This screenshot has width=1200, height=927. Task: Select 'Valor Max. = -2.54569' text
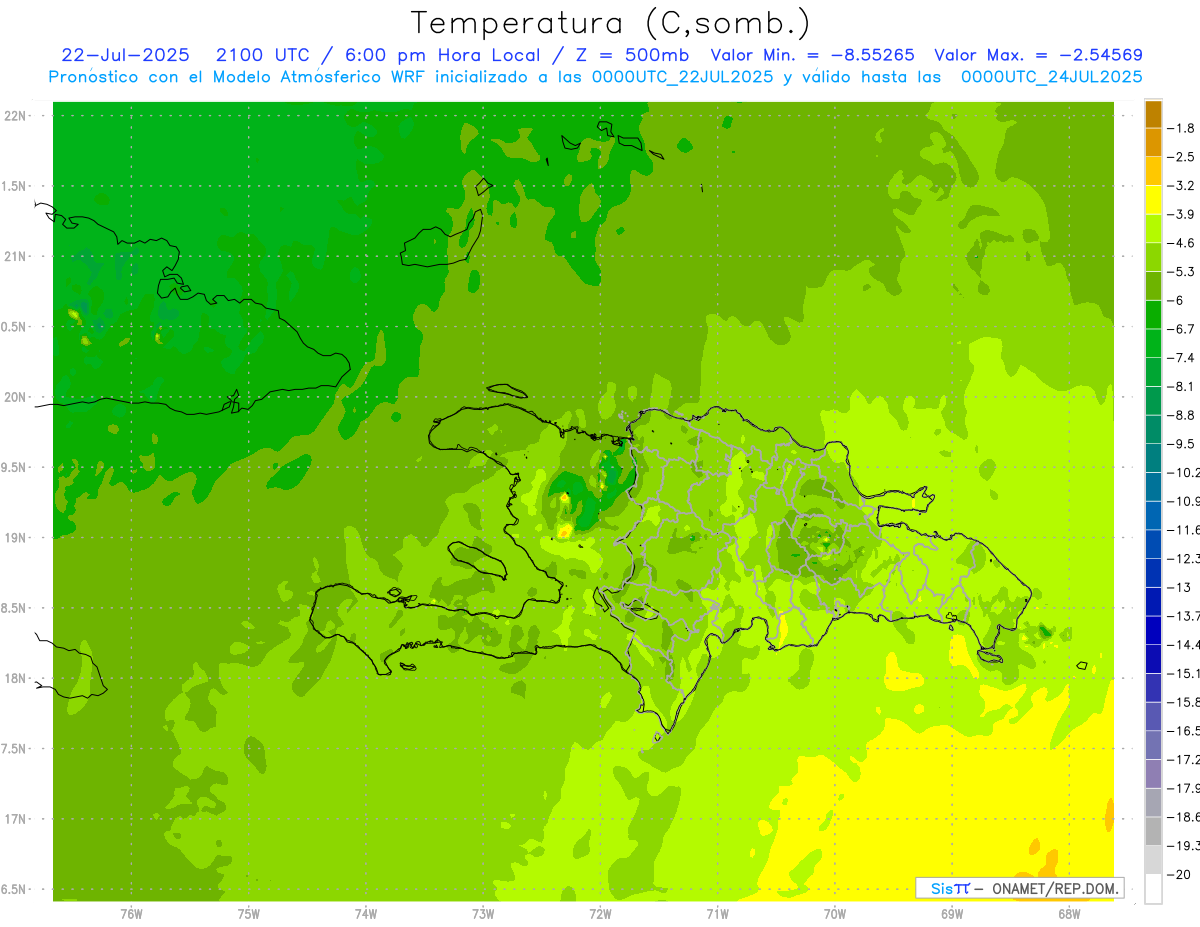tap(1038, 55)
